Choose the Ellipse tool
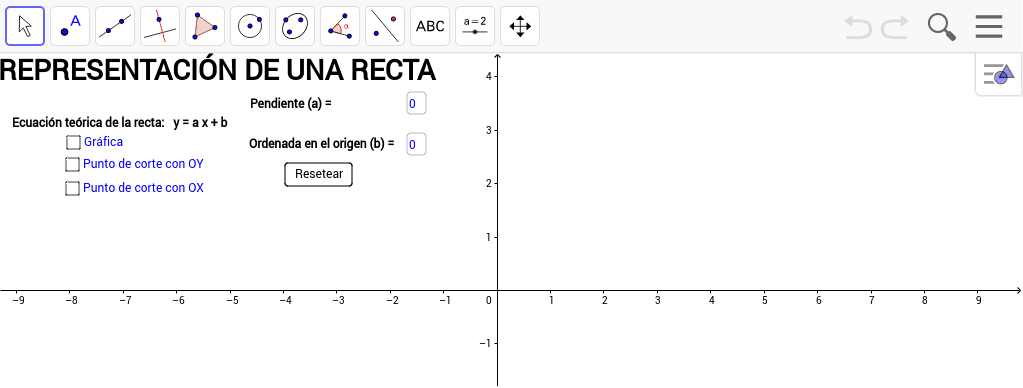 point(295,26)
